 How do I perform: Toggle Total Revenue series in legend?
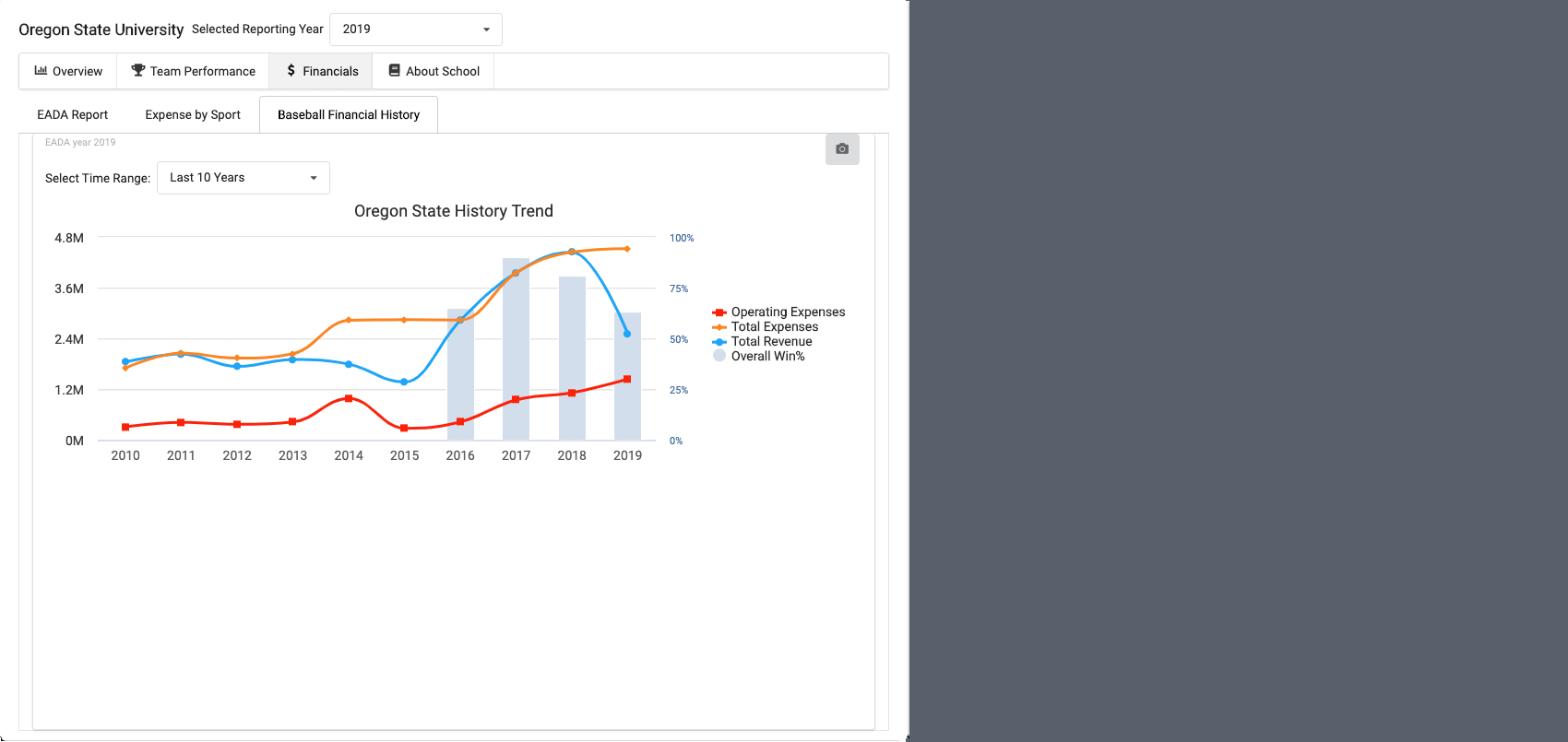coord(763,342)
